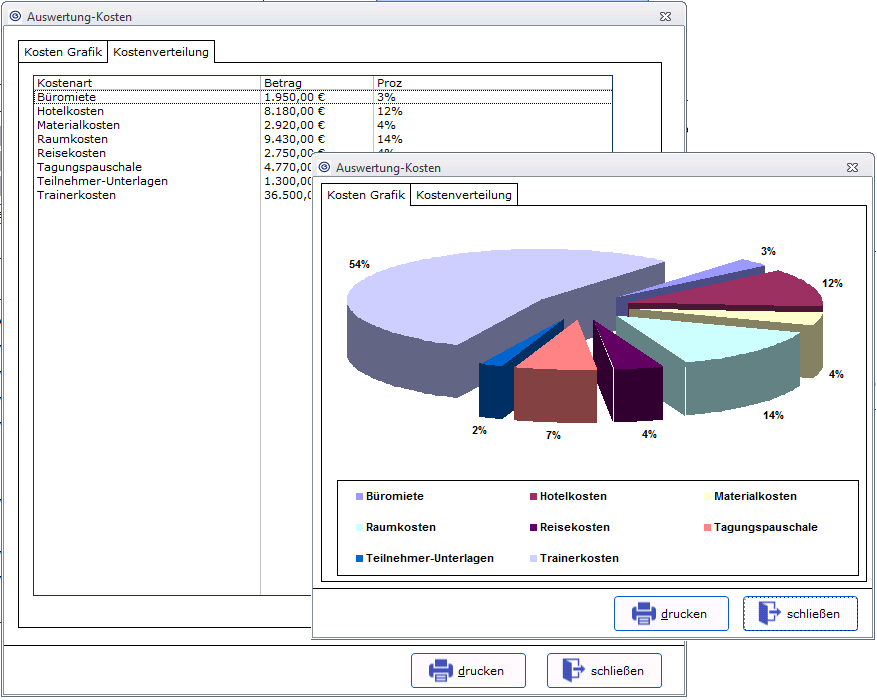Viewport: 877px width, 700px height.
Task: Open Kosten Grafik tab in the background window
Action: [x=63, y=51]
